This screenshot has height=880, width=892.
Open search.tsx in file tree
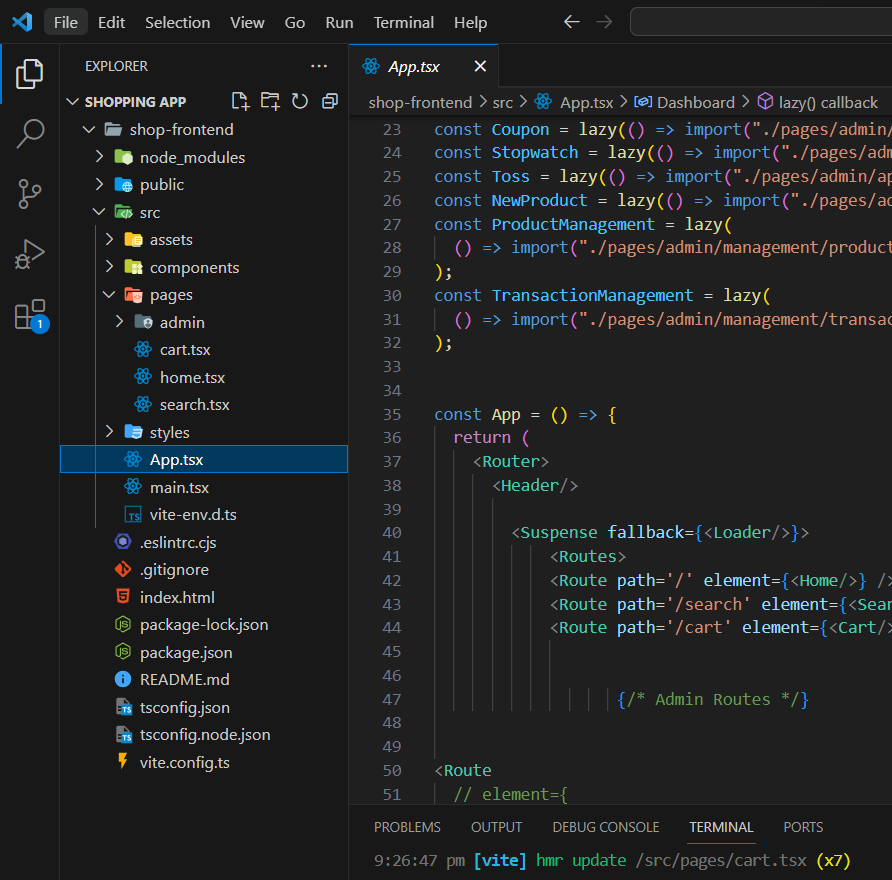point(204,404)
